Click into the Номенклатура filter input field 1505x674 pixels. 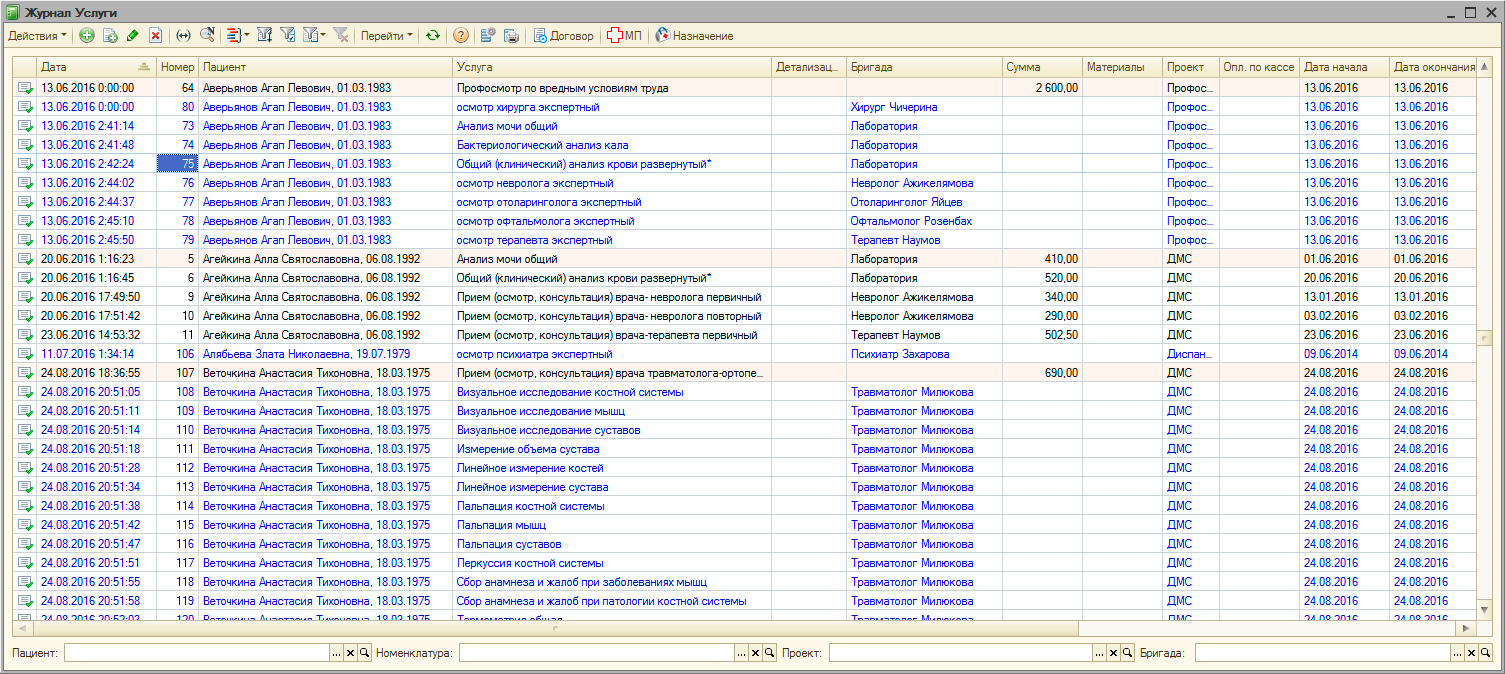click(596, 653)
